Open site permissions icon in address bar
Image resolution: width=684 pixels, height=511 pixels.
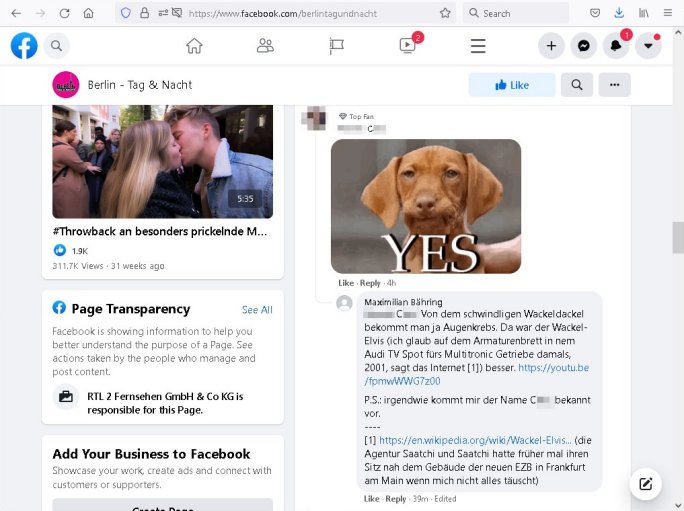coord(163,13)
